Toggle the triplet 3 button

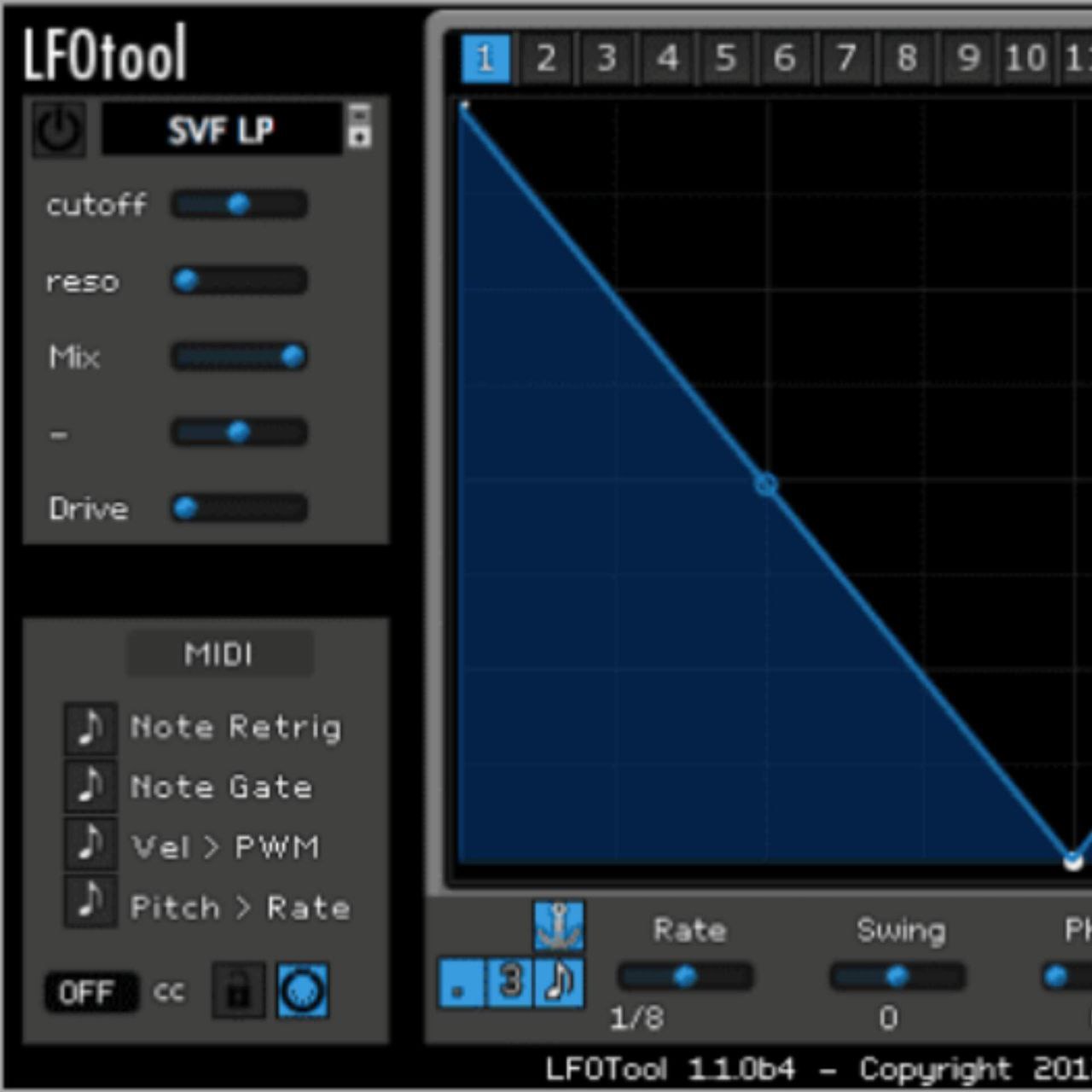click(x=510, y=982)
